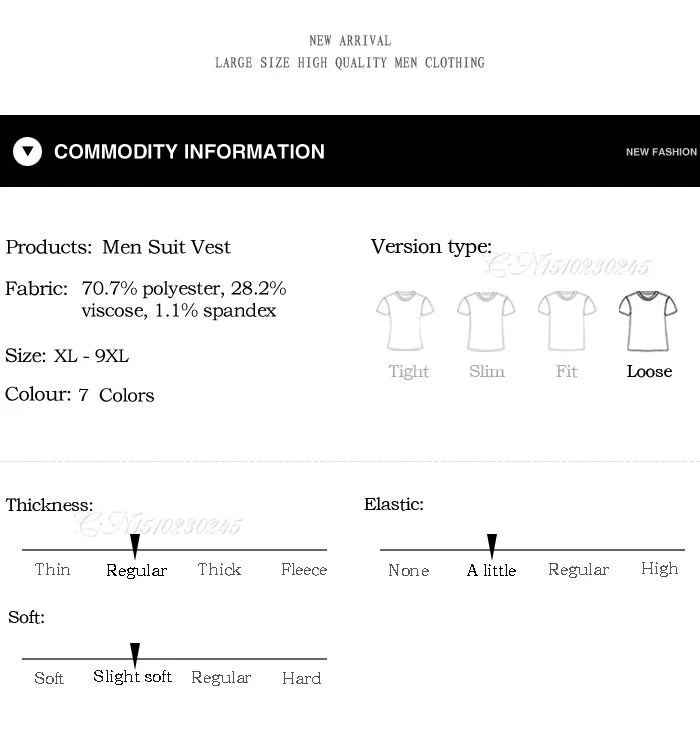Viewport: 700px width, 747px height.
Task: Click the Thickness slider marker at Regular
Action: coord(135,546)
